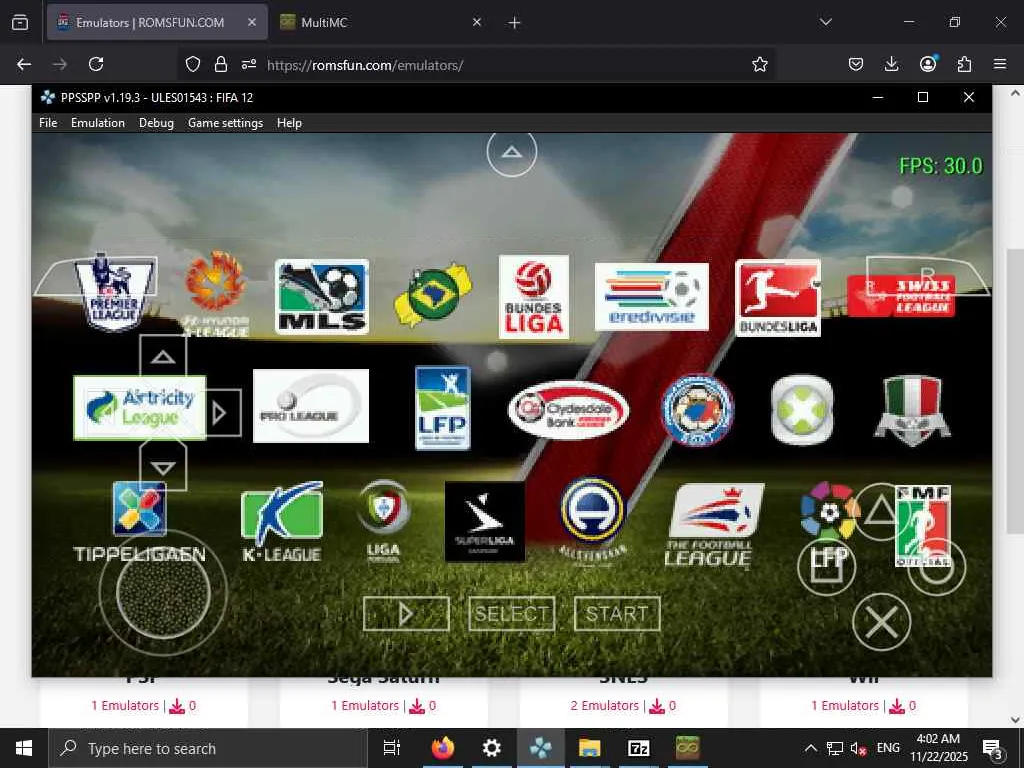Reload the romsfun.com page

[96, 64]
